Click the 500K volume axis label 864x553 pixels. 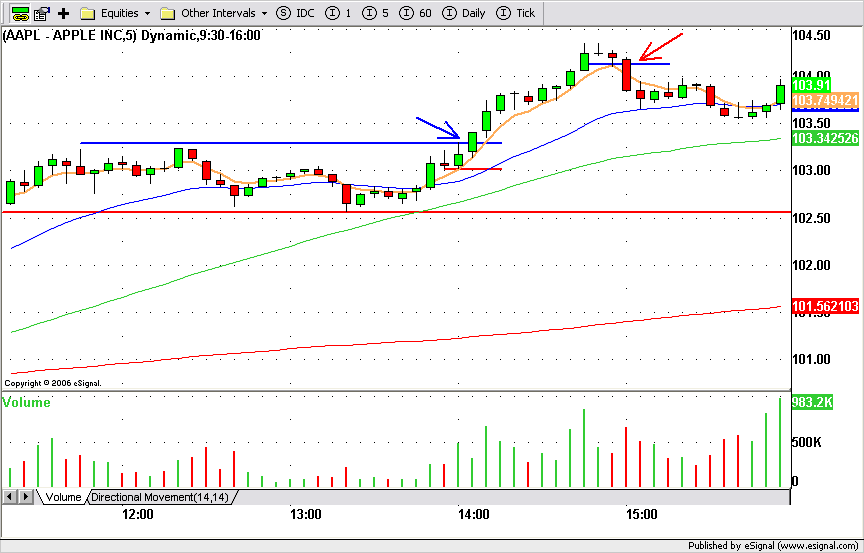tap(807, 442)
